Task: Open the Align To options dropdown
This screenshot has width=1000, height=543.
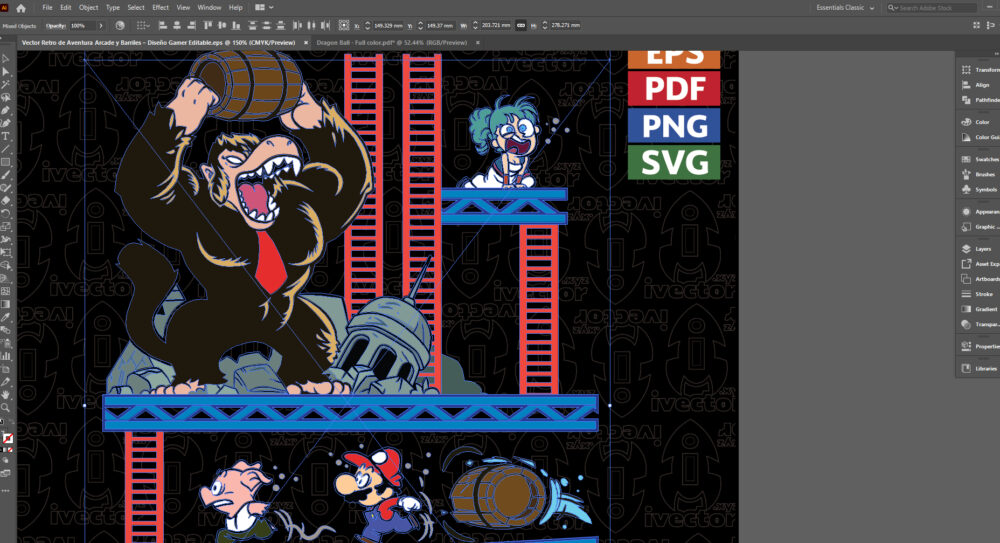Action: (x=143, y=26)
